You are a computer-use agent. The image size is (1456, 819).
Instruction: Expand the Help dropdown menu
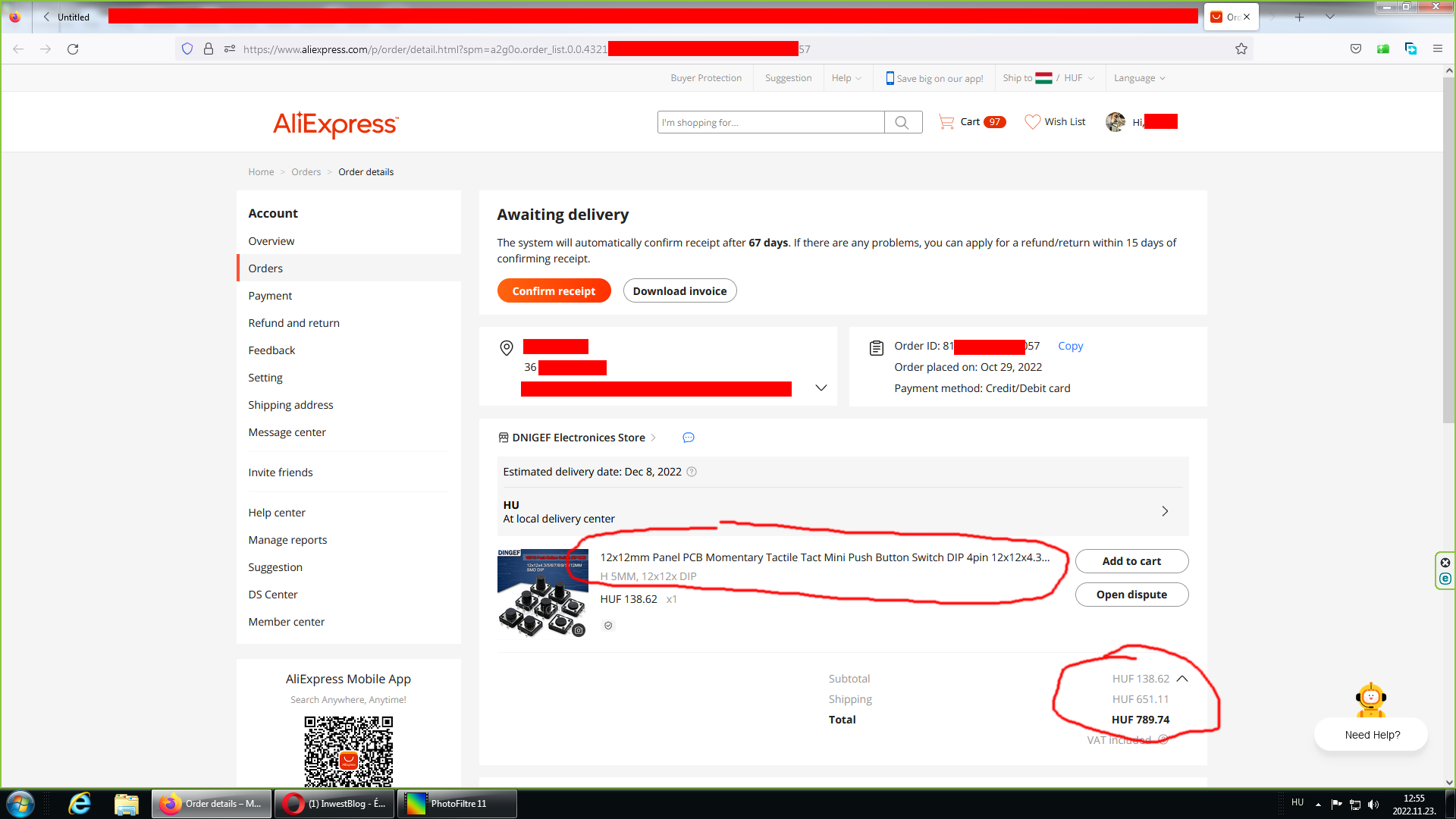pyautogui.click(x=846, y=78)
